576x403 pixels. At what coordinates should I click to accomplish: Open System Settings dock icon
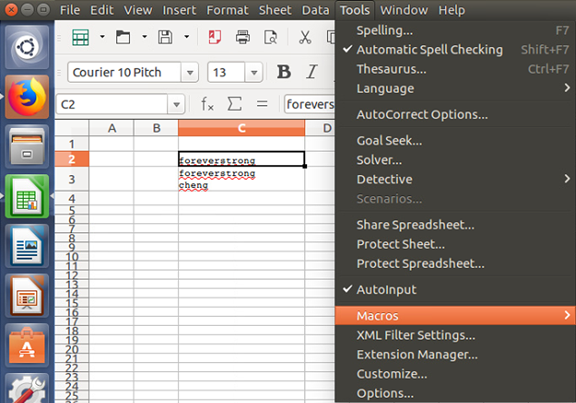tap(27, 388)
